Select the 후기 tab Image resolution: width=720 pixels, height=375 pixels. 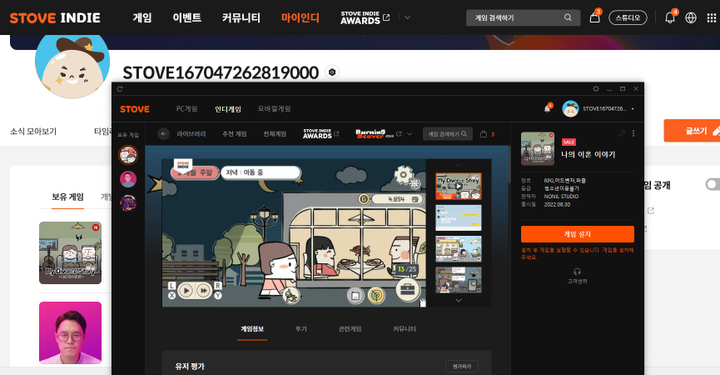pyautogui.click(x=301, y=329)
